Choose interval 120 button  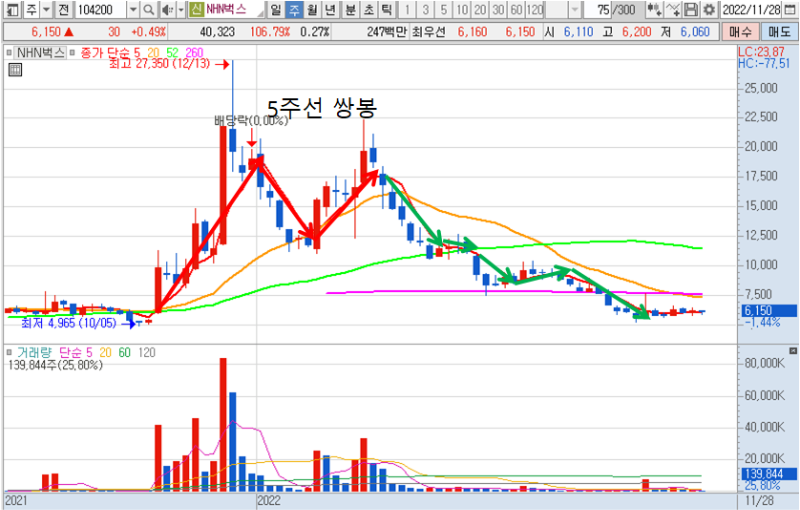(x=535, y=9)
